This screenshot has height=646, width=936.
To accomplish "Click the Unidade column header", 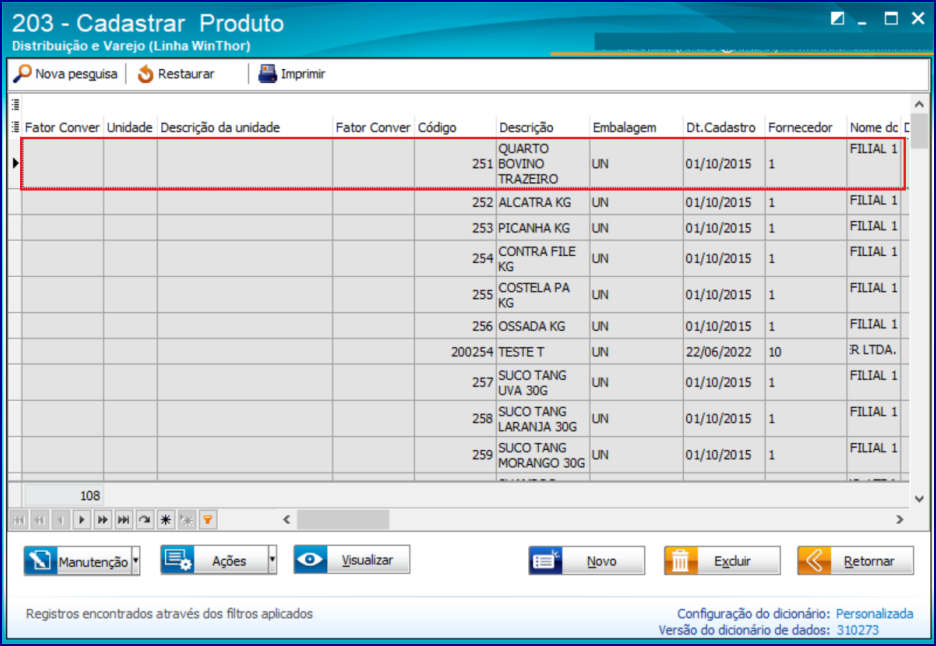I will click(x=130, y=127).
